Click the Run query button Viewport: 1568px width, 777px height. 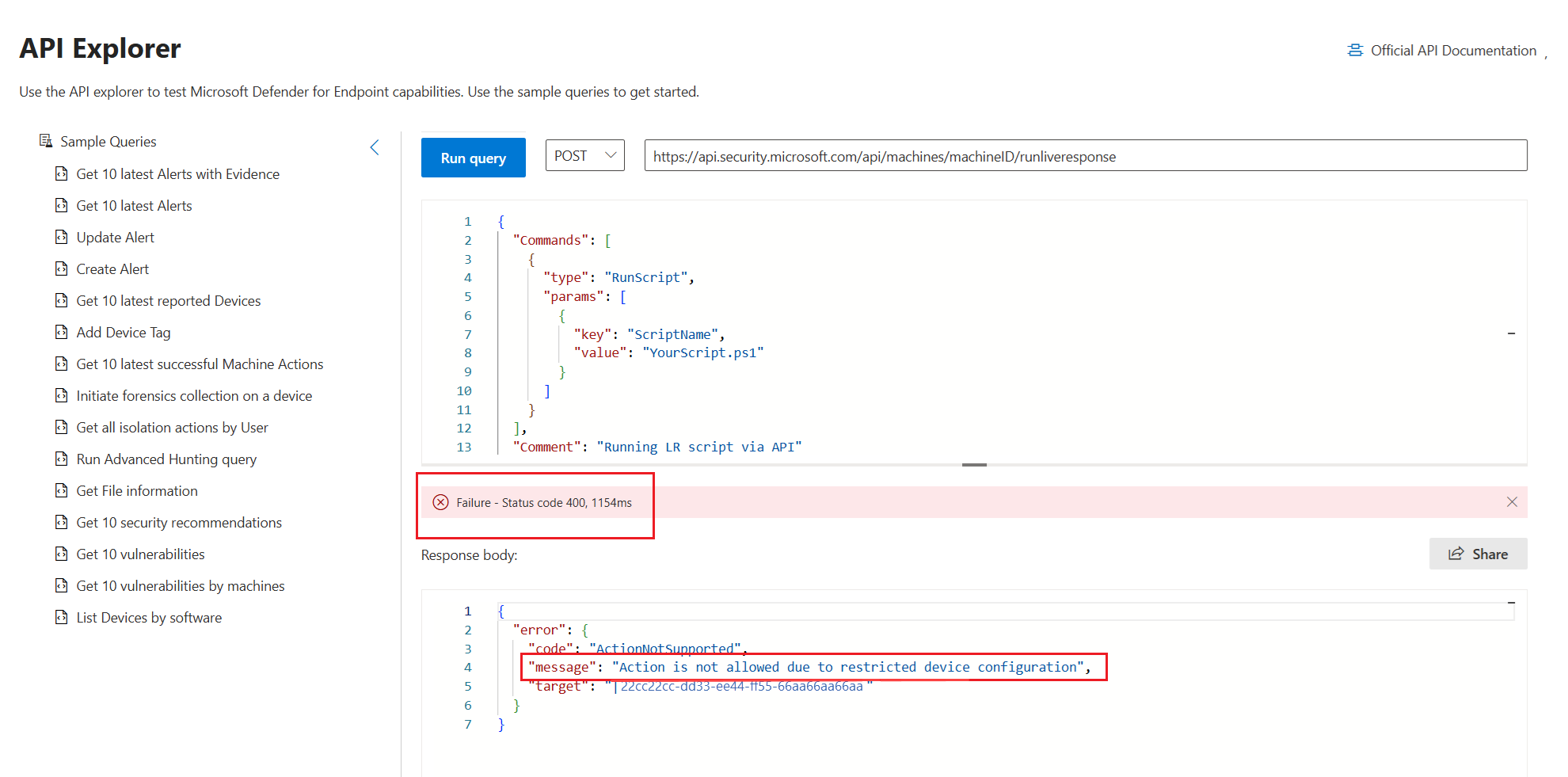coord(473,158)
